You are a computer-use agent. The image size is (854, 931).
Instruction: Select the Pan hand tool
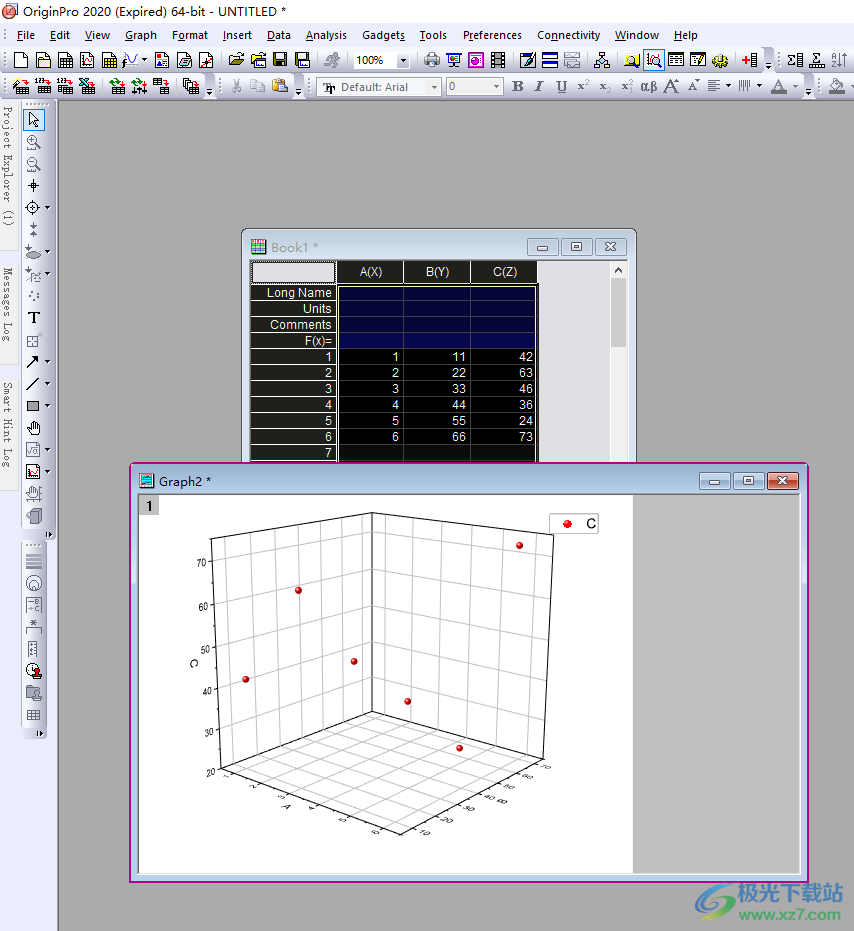[x=33, y=428]
